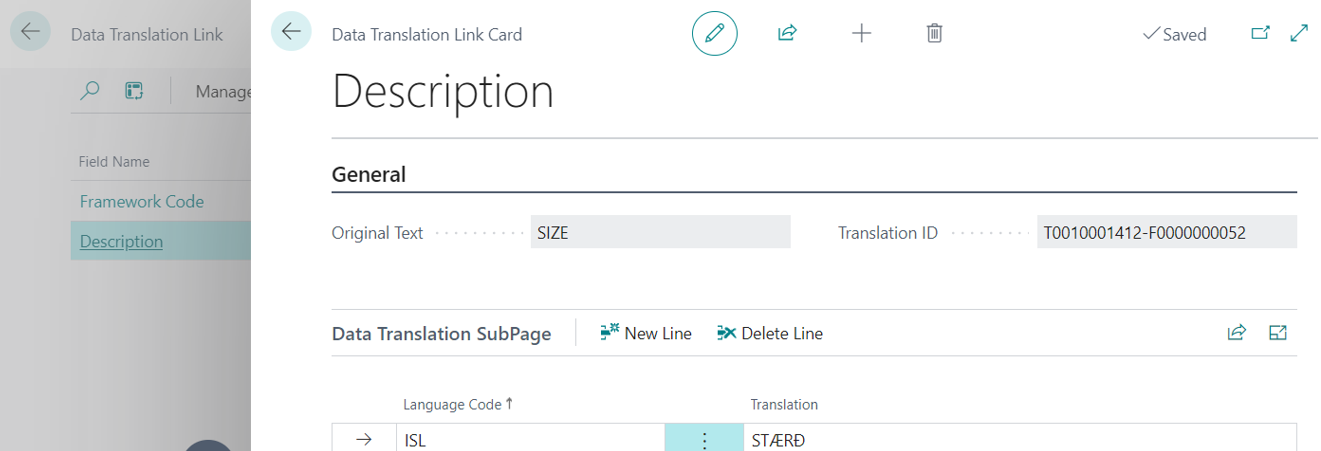The width and height of the screenshot is (1321, 451).
Task: Click the share icon in card header
Action: [x=787, y=34]
